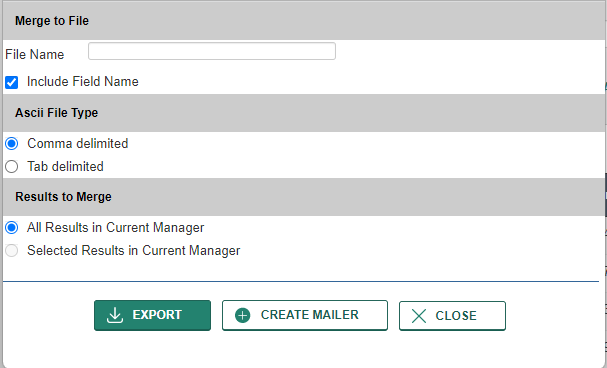This screenshot has height=368, width=607.
Task: Click the download arrow icon on Export
Action: [115, 315]
